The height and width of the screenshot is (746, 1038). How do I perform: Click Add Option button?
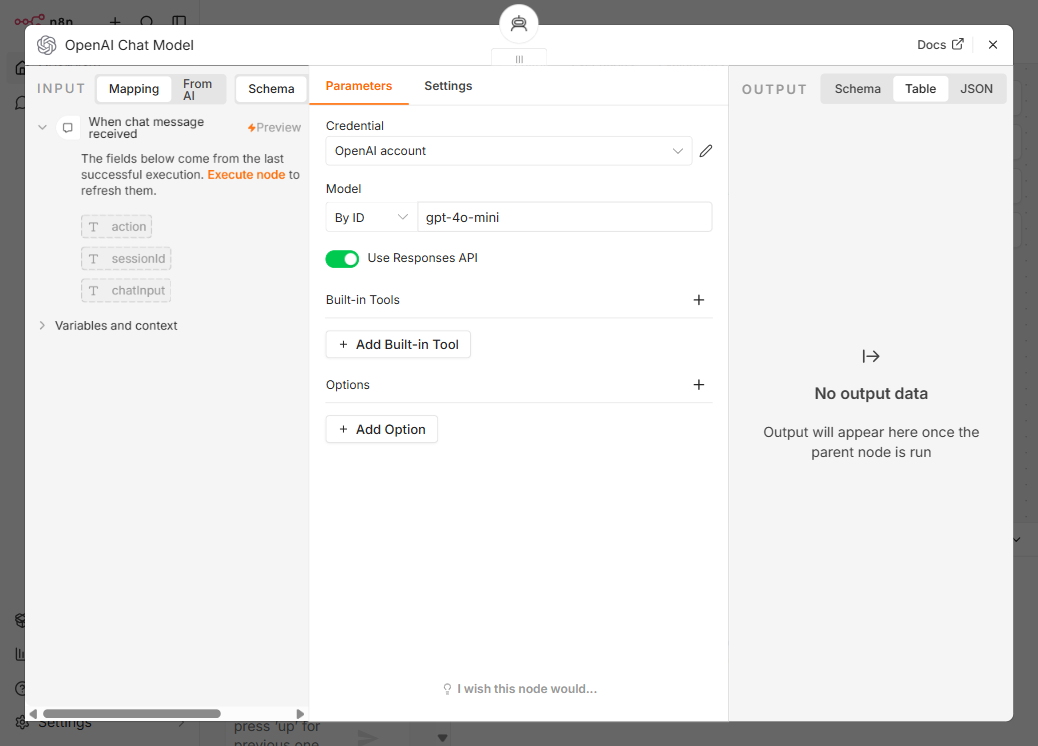[381, 430]
